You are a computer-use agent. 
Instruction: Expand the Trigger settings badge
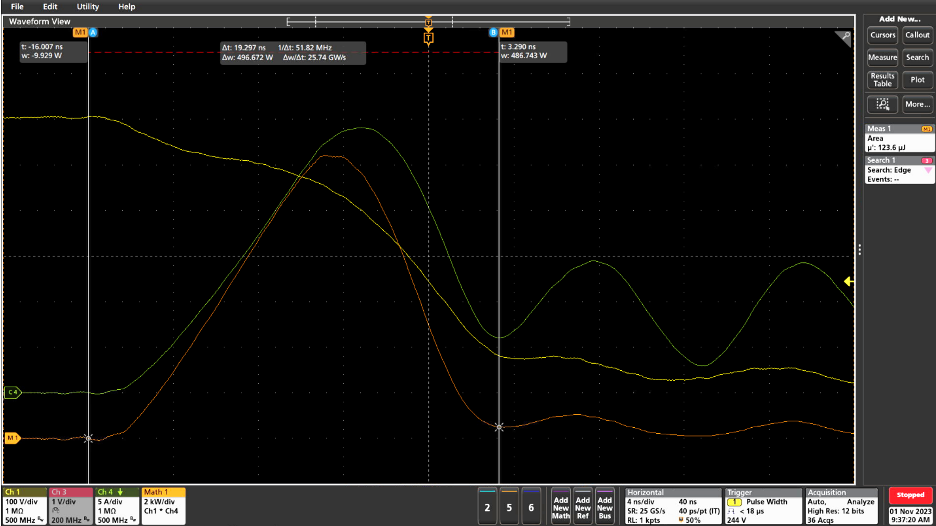pos(763,506)
